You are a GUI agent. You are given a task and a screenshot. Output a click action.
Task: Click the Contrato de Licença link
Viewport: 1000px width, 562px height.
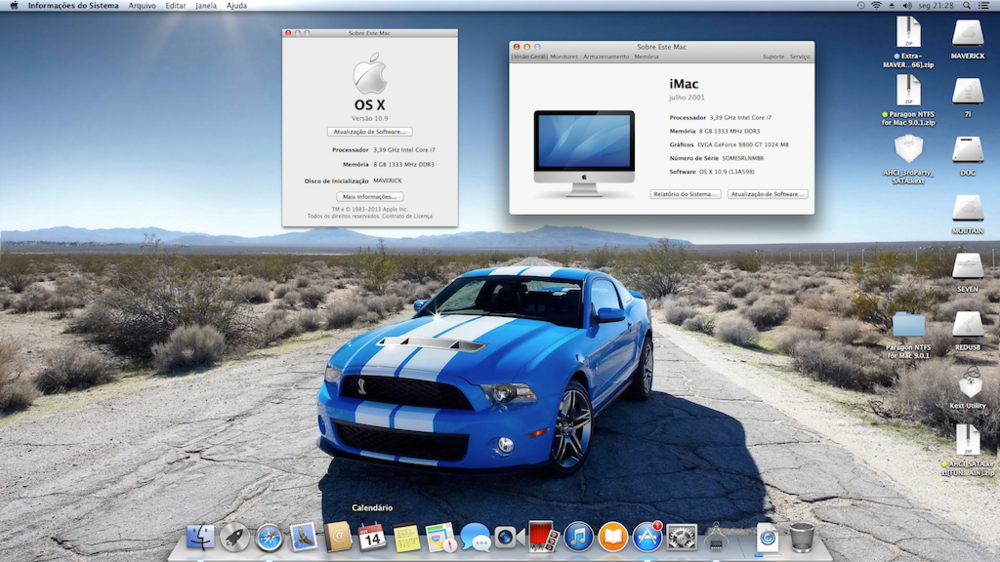pyautogui.click(x=410, y=216)
